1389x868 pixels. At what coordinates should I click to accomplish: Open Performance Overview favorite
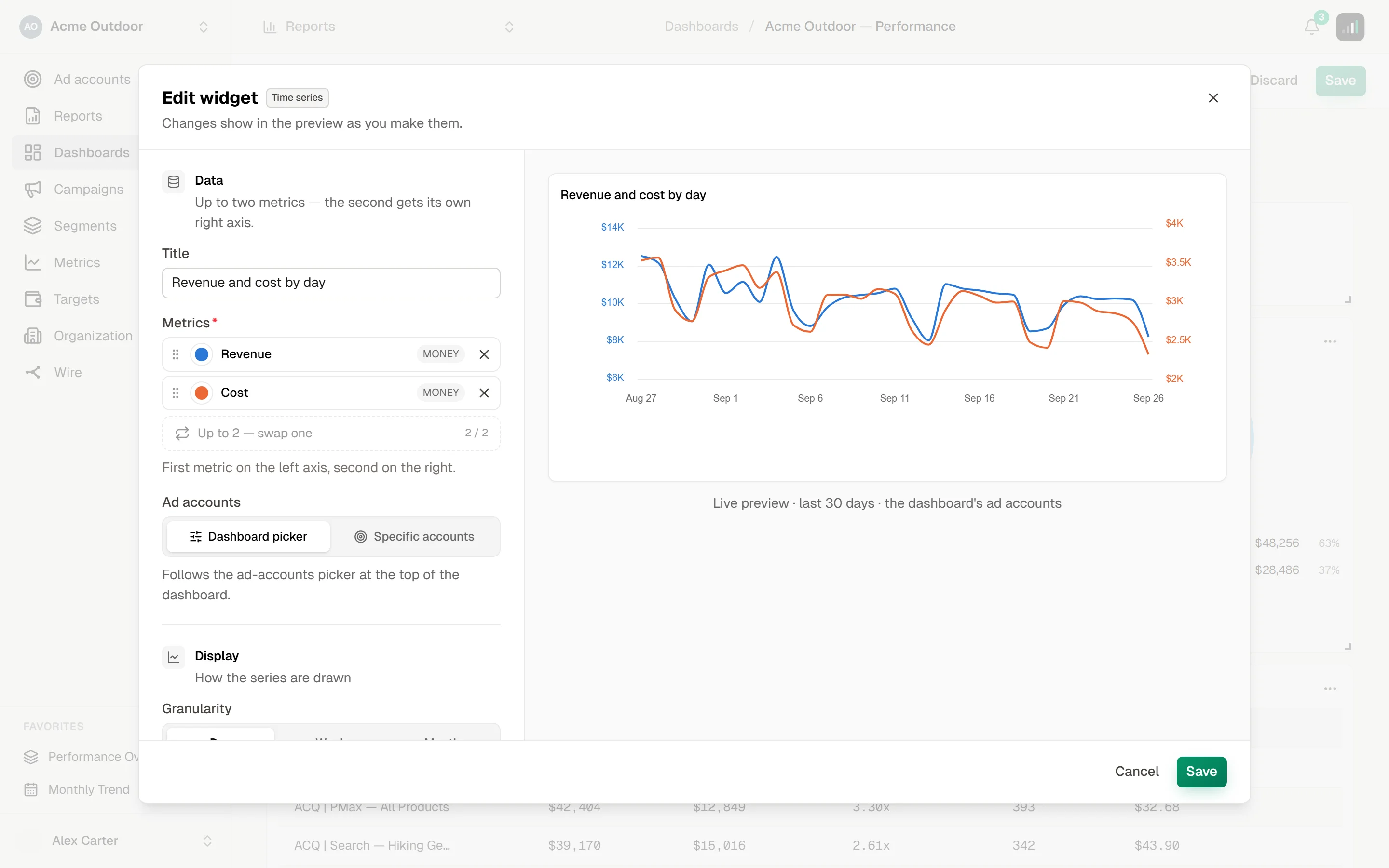tap(81, 757)
